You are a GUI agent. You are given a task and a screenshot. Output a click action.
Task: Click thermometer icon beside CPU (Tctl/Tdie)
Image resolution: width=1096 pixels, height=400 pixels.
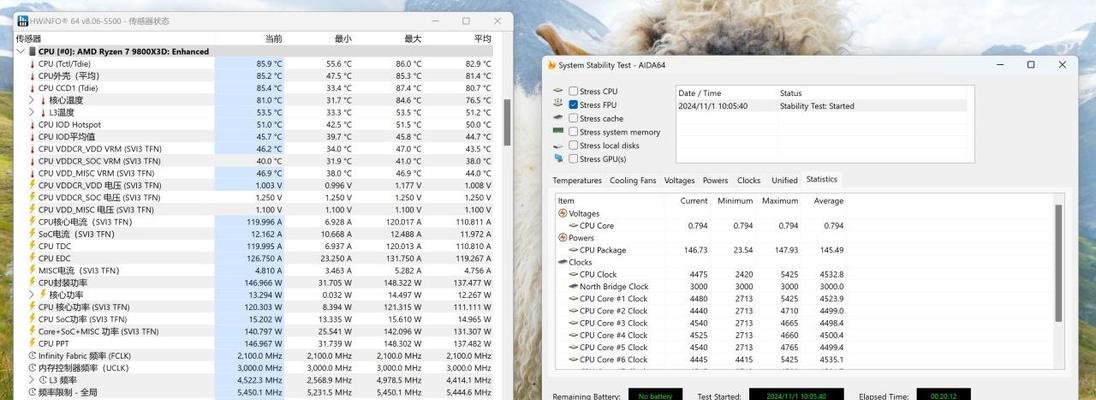pyautogui.click(x=32, y=64)
